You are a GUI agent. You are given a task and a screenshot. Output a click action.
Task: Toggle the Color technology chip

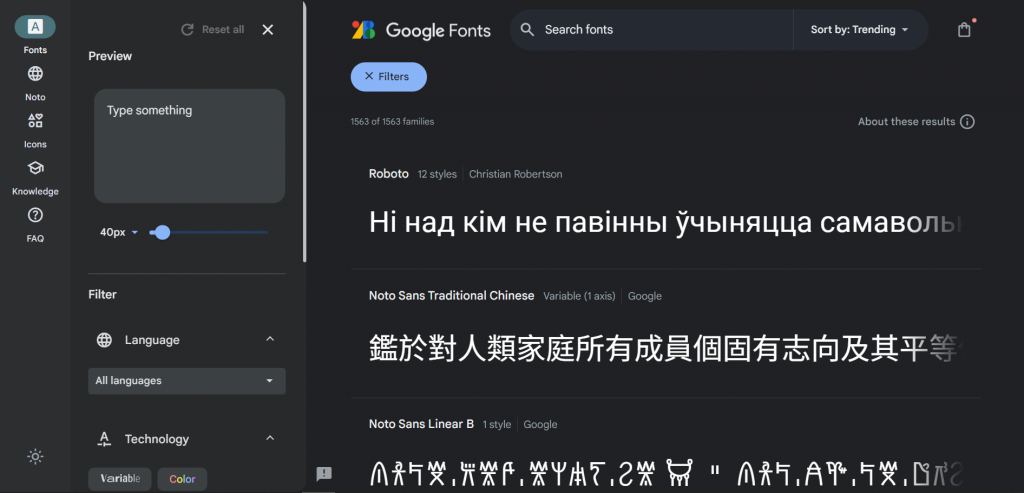click(182, 479)
